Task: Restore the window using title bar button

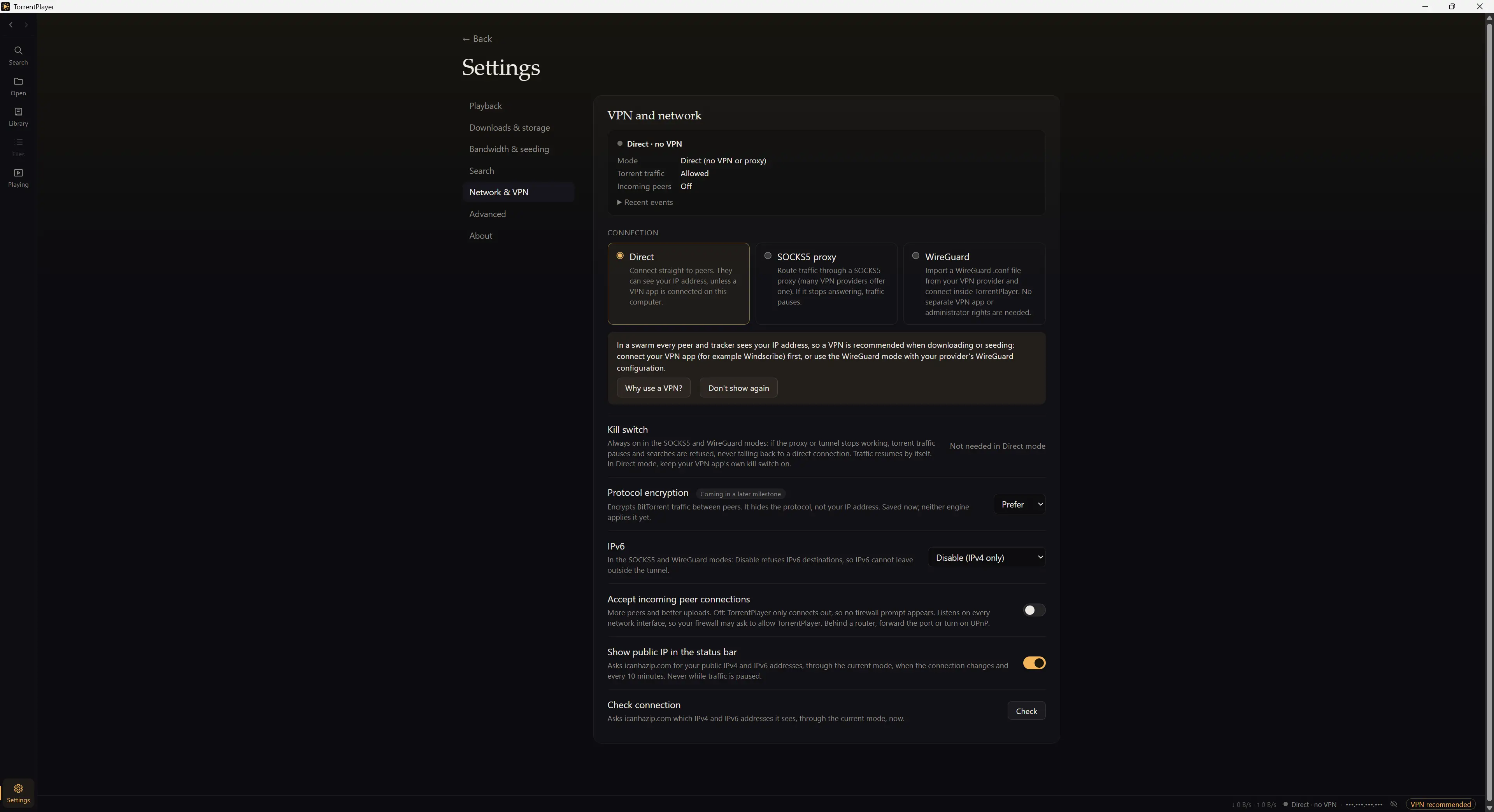Action: pyautogui.click(x=1452, y=6)
